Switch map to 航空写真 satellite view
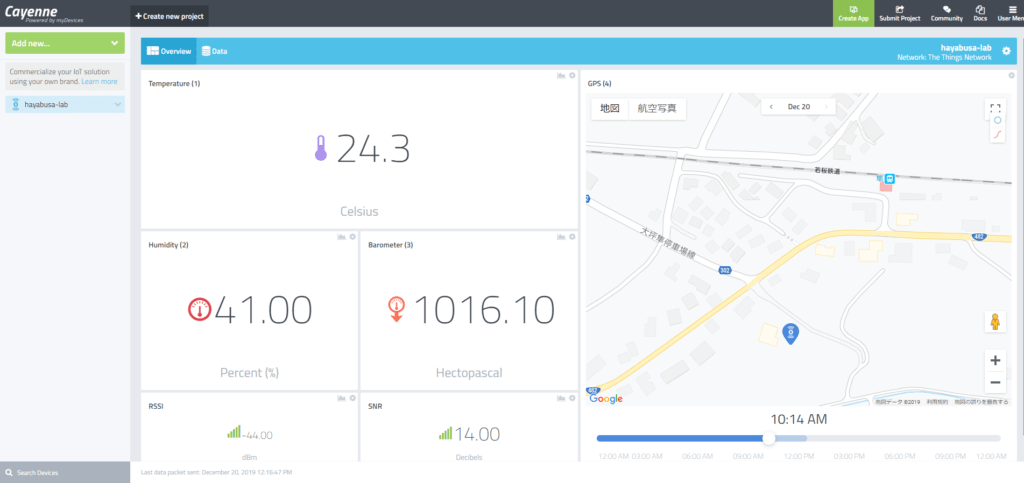Image resolution: width=1024 pixels, height=483 pixels. 657,108
